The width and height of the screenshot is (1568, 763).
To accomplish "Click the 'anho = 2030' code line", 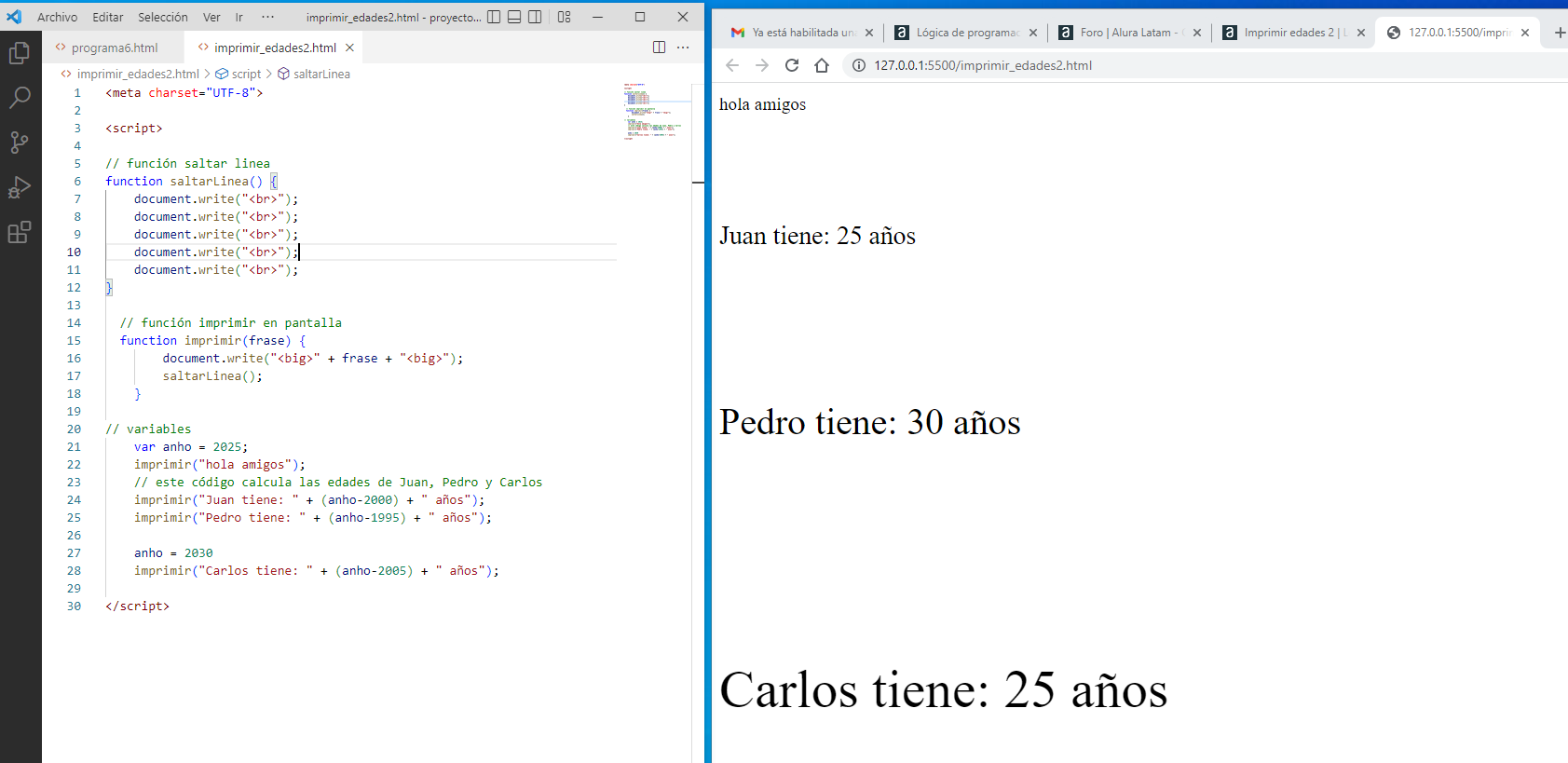I will click(x=173, y=552).
